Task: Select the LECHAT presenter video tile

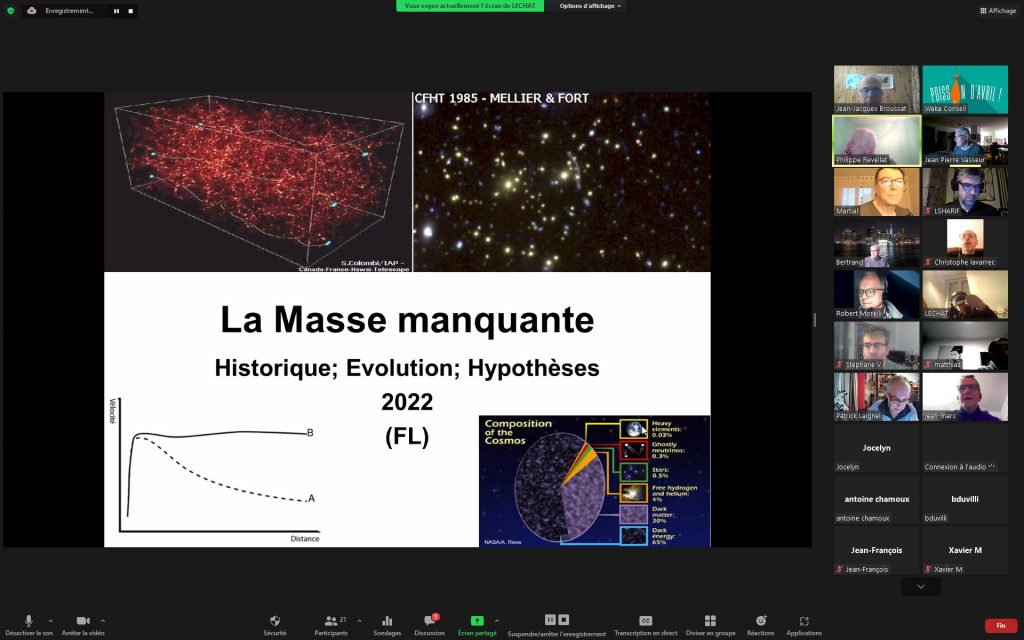Action: pos(965,295)
